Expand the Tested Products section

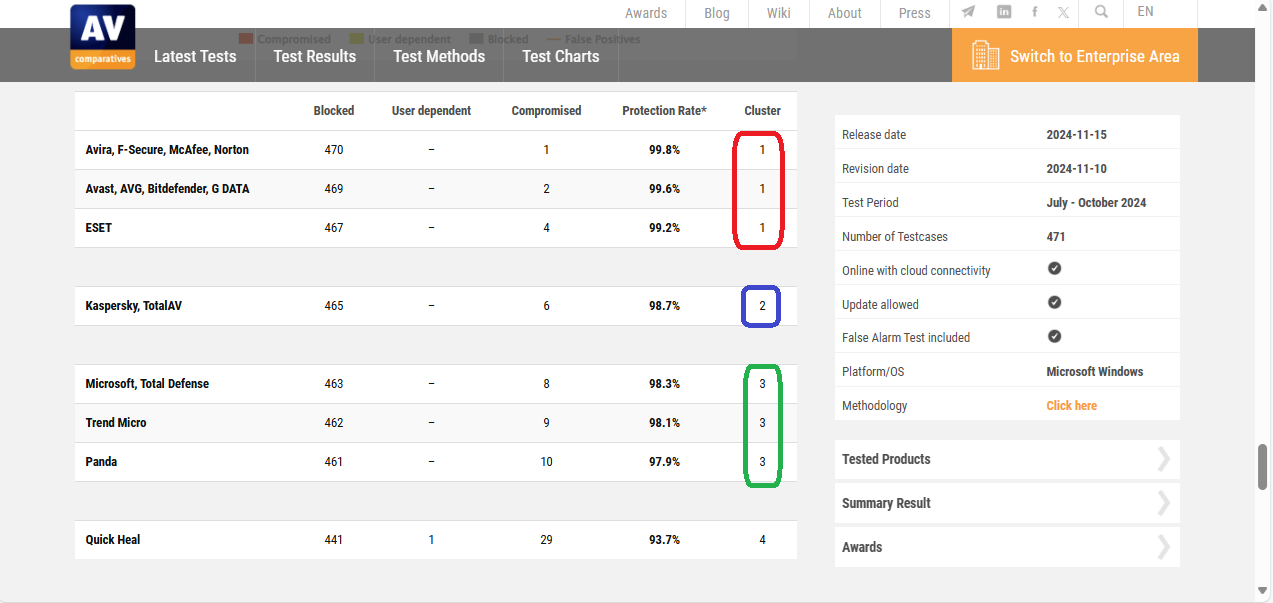tap(1007, 459)
